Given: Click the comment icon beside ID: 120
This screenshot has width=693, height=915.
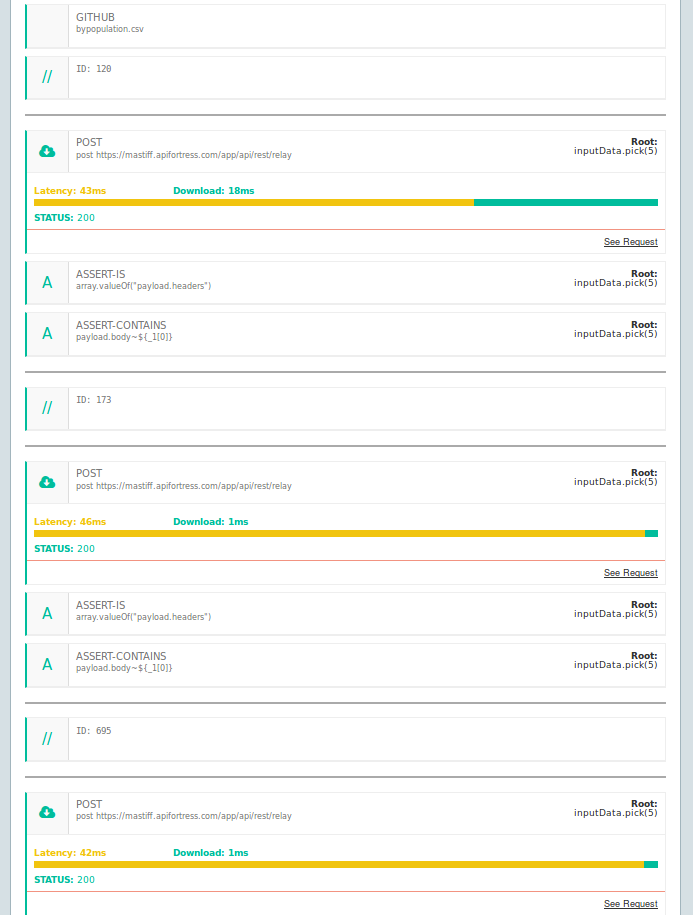Looking at the screenshot, I should point(47,77).
